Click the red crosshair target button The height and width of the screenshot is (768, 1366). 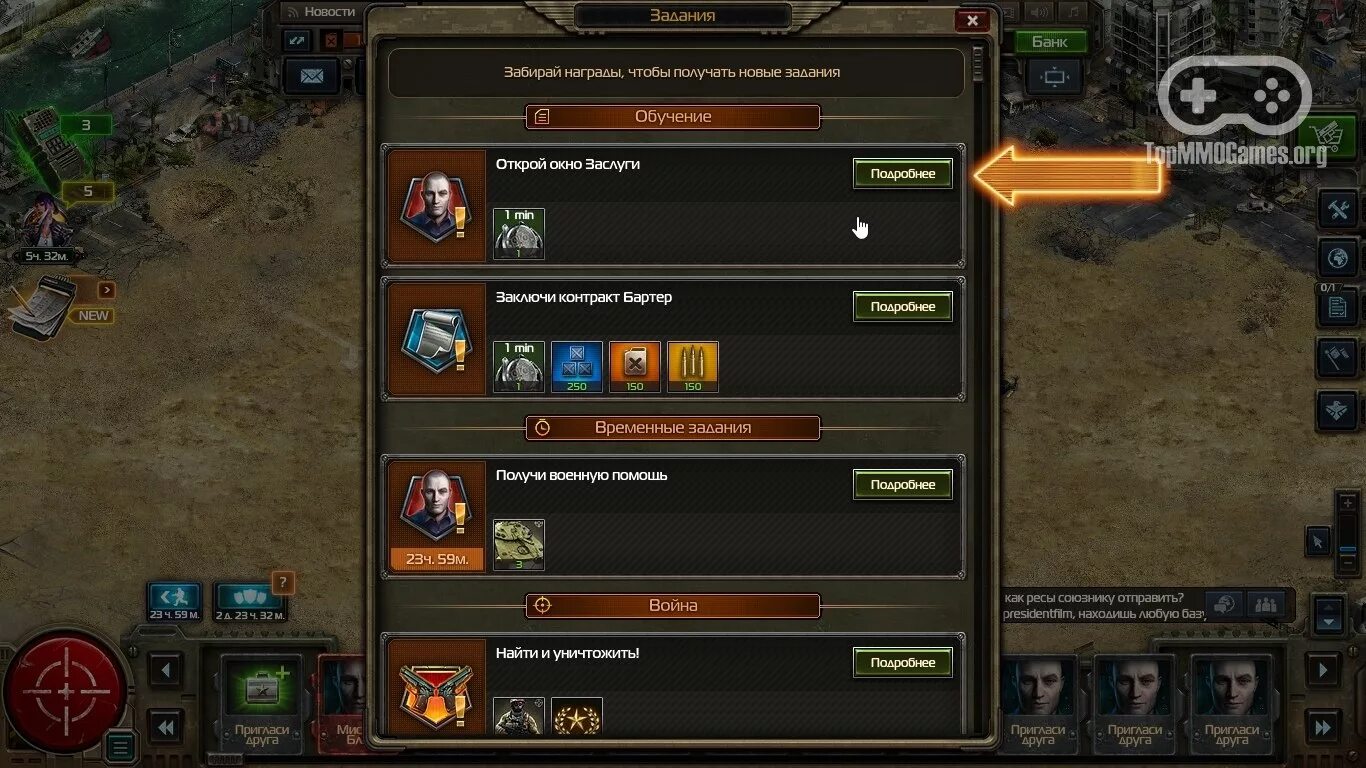pyautogui.click(x=66, y=692)
